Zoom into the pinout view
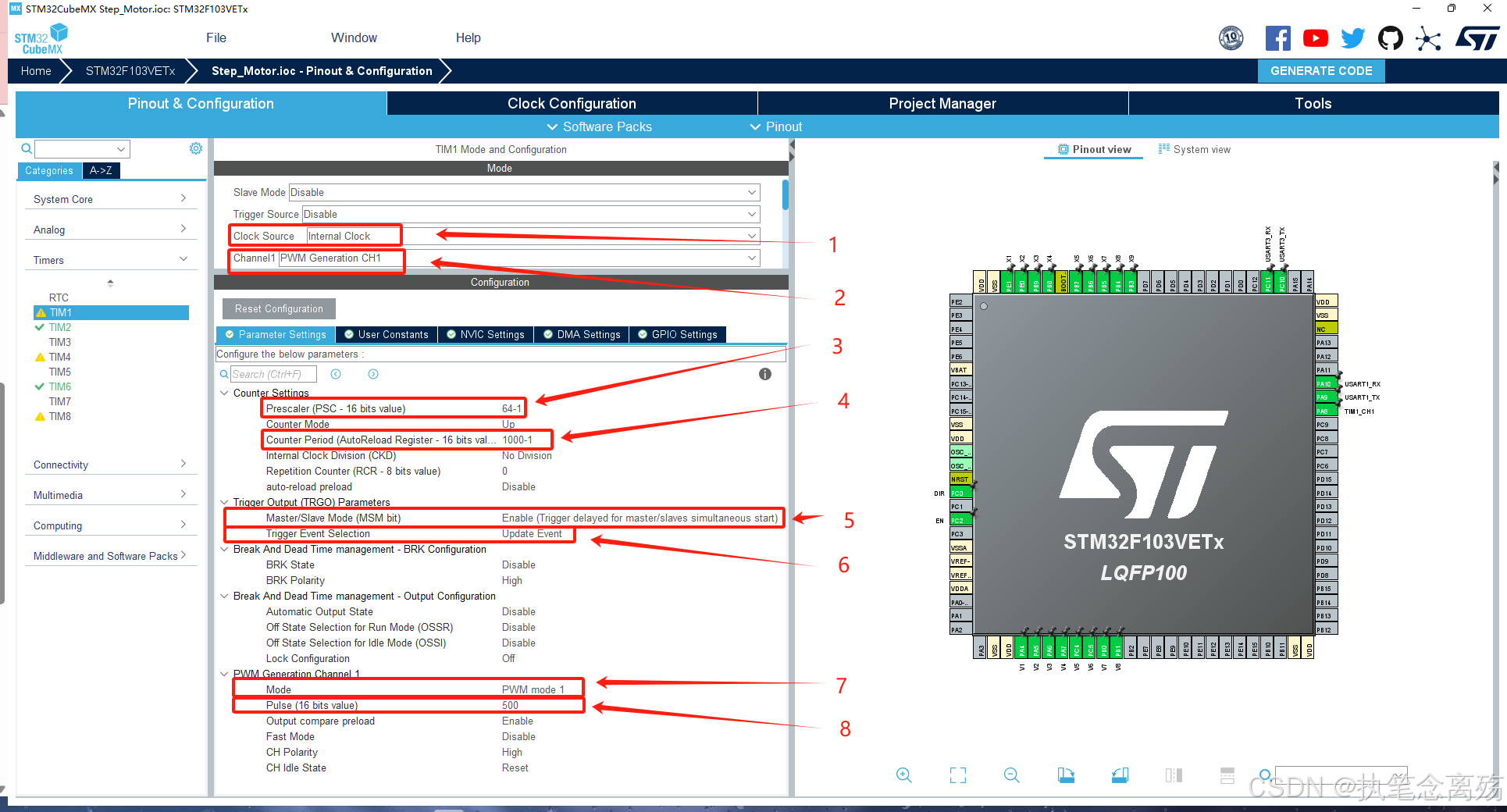1507x812 pixels. click(x=903, y=775)
